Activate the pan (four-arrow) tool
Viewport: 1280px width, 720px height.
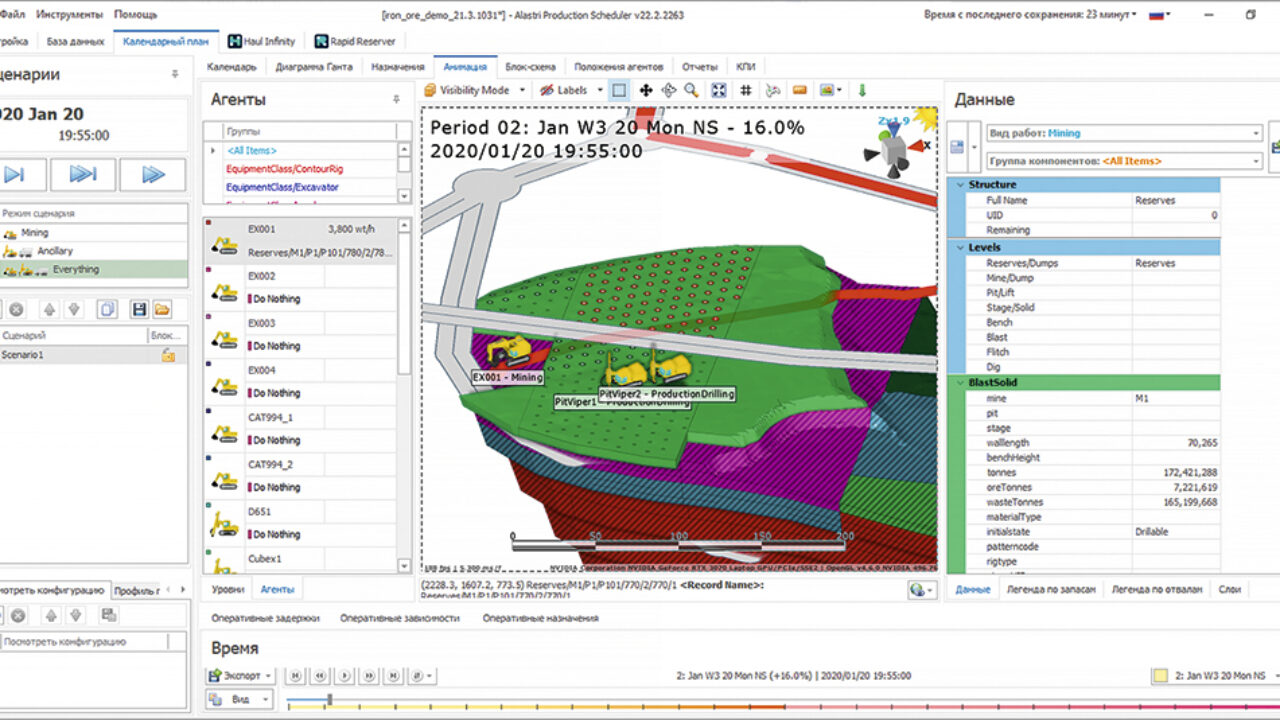pyautogui.click(x=646, y=90)
